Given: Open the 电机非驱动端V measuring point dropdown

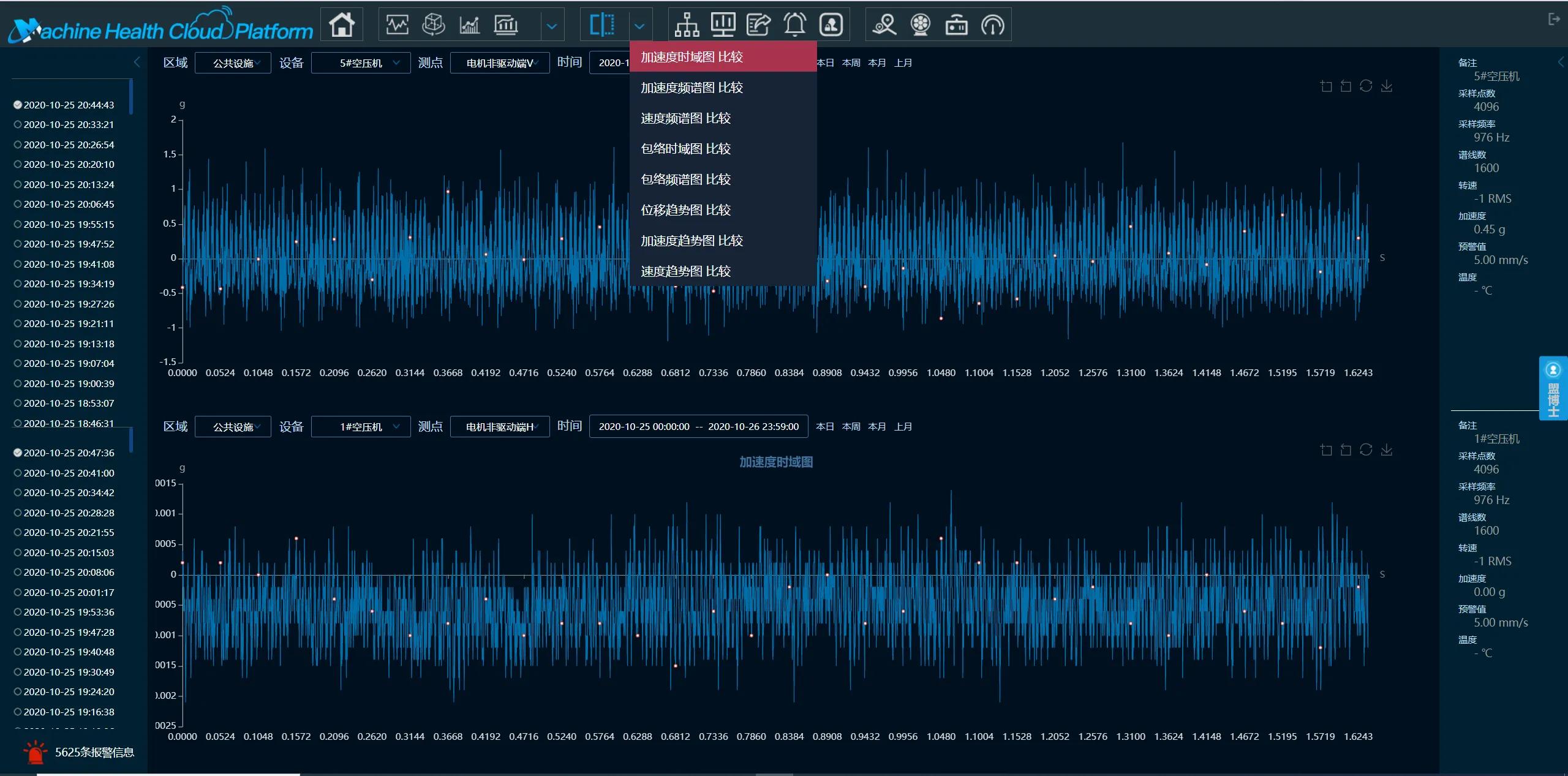Looking at the screenshot, I should [499, 63].
